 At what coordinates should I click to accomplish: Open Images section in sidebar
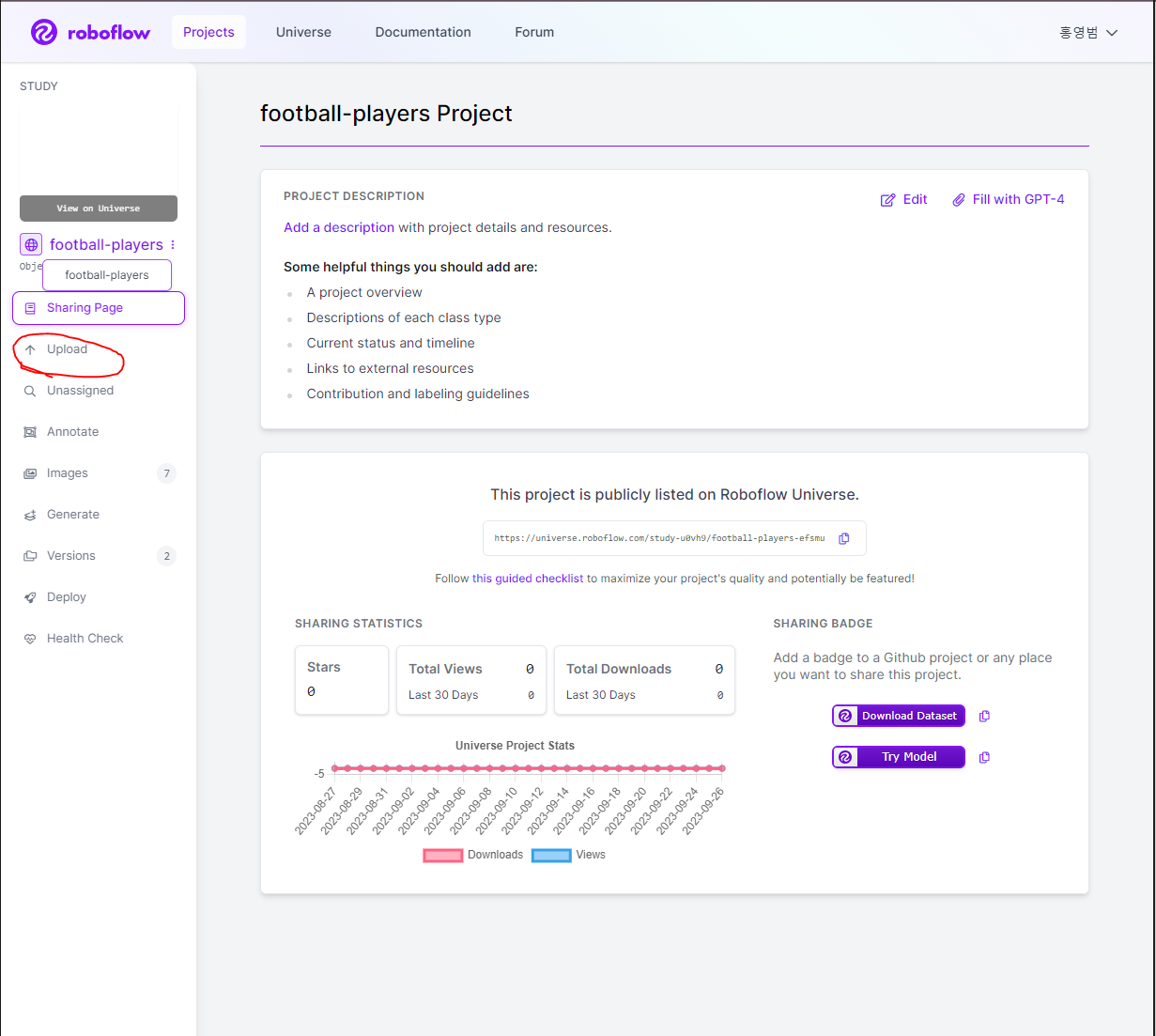click(x=68, y=473)
